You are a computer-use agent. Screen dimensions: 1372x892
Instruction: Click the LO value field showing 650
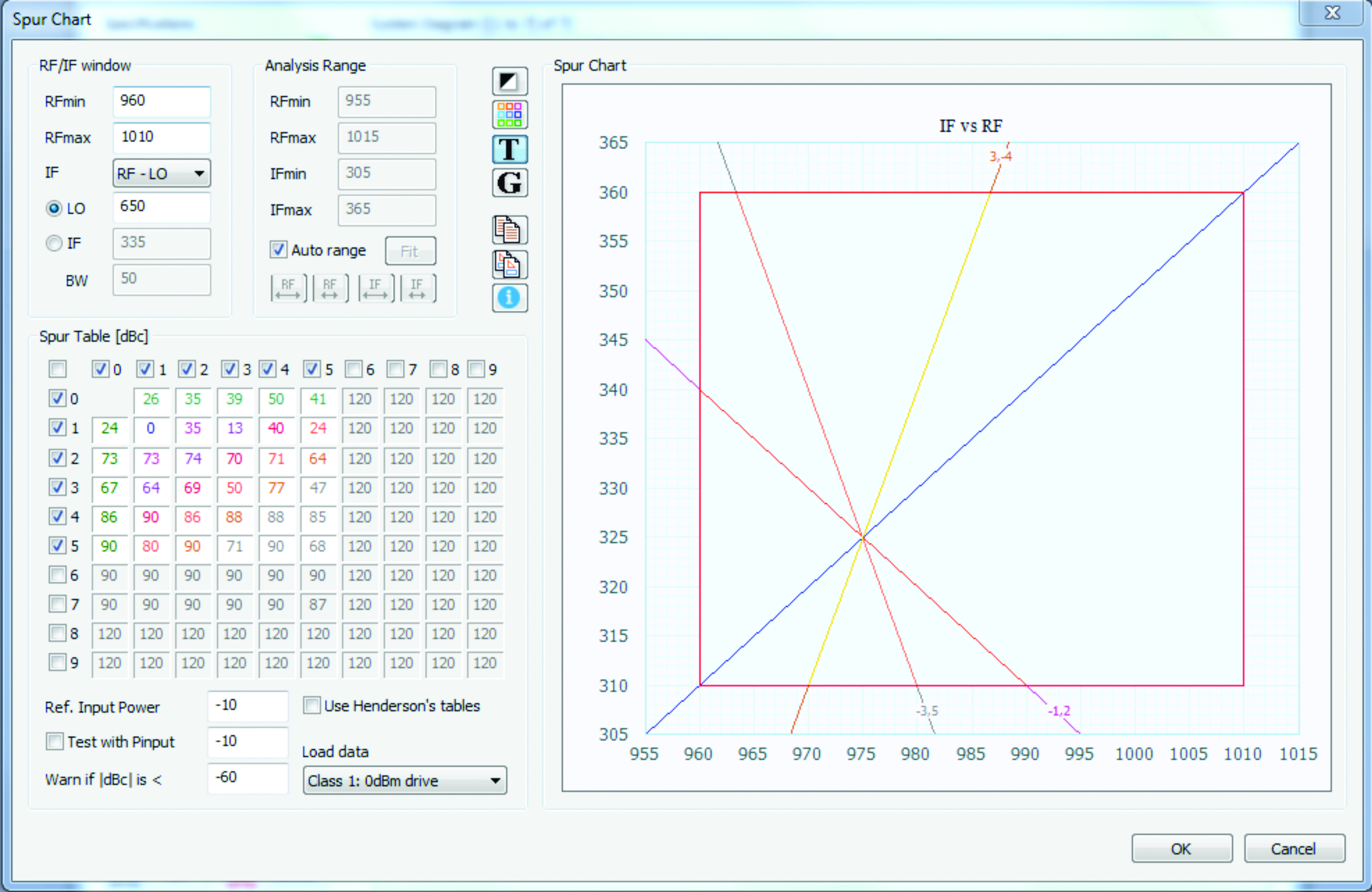pos(162,207)
